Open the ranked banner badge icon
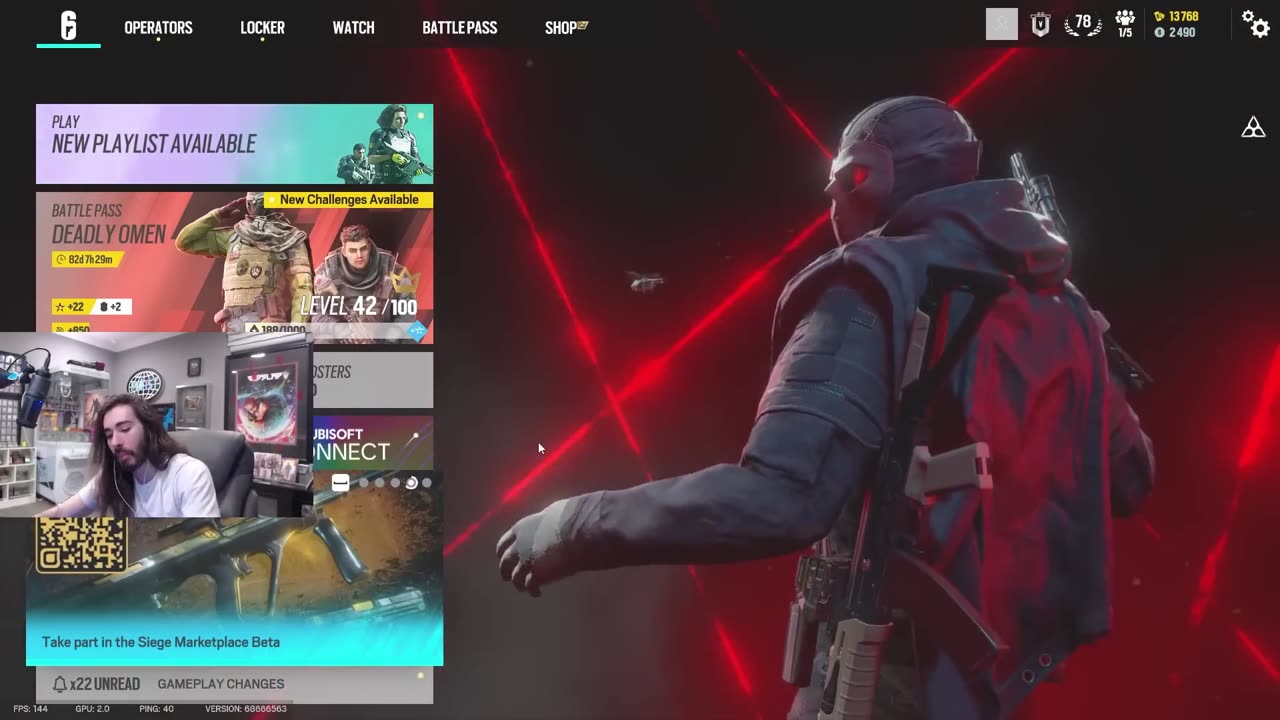The height and width of the screenshot is (720, 1280). pos(1040,25)
